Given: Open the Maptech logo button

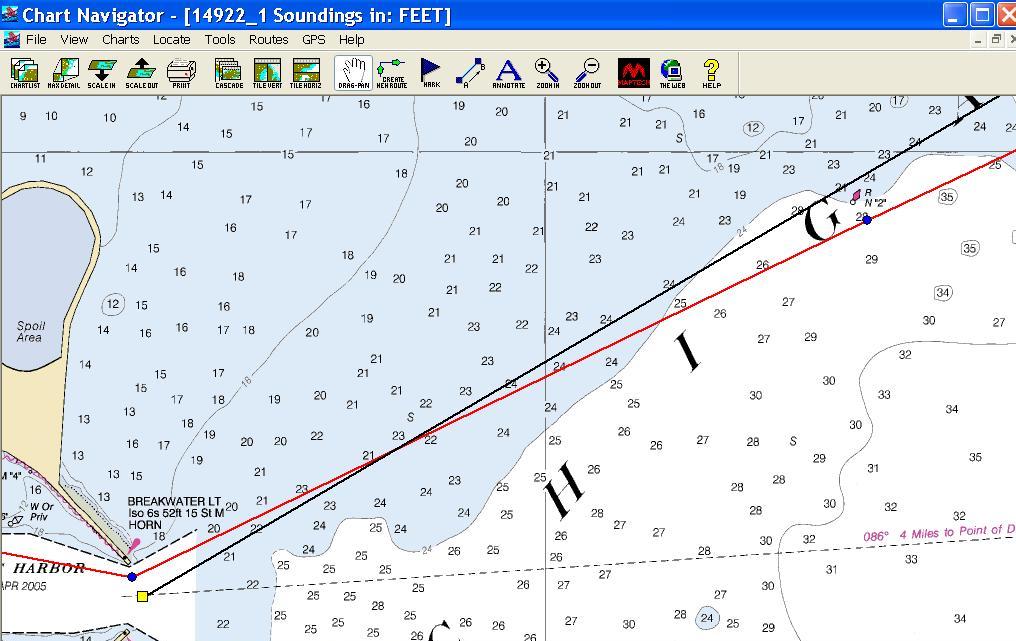Looking at the screenshot, I should pyautogui.click(x=634, y=72).
